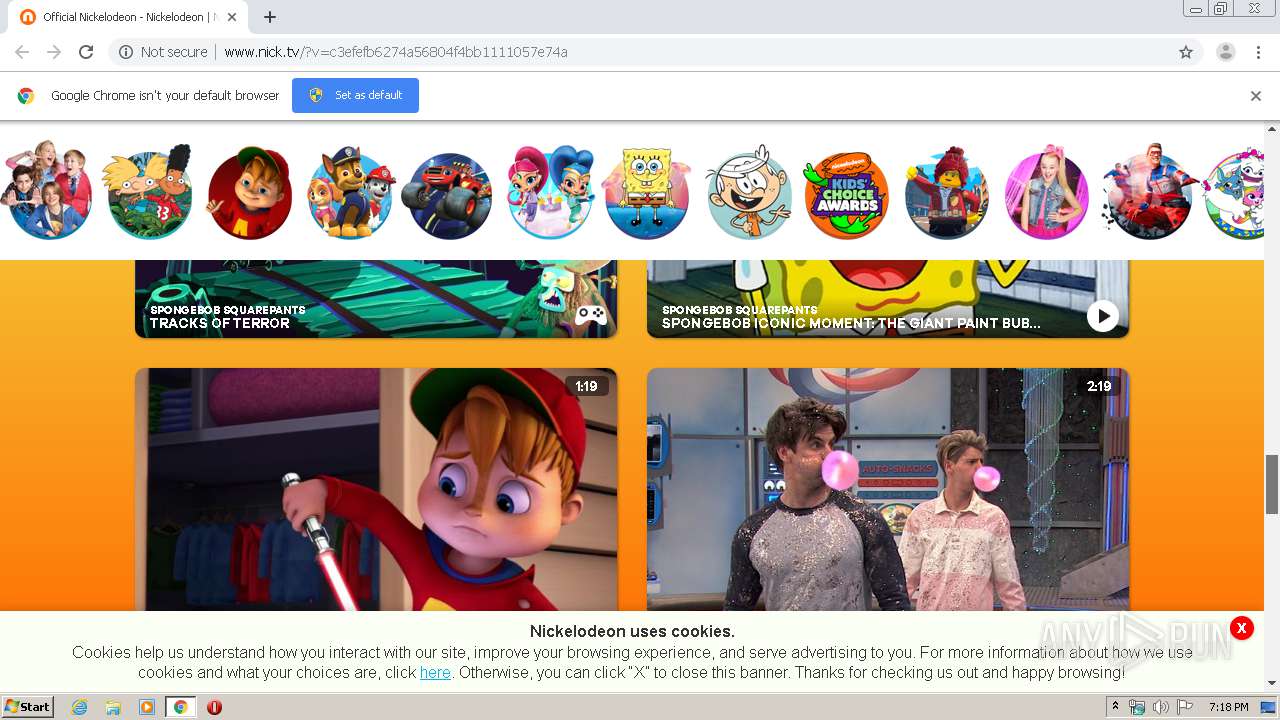Viewport: 1280px width, 720px height.
Task: Click the scrollbar down arrow
Action: 1272,683
